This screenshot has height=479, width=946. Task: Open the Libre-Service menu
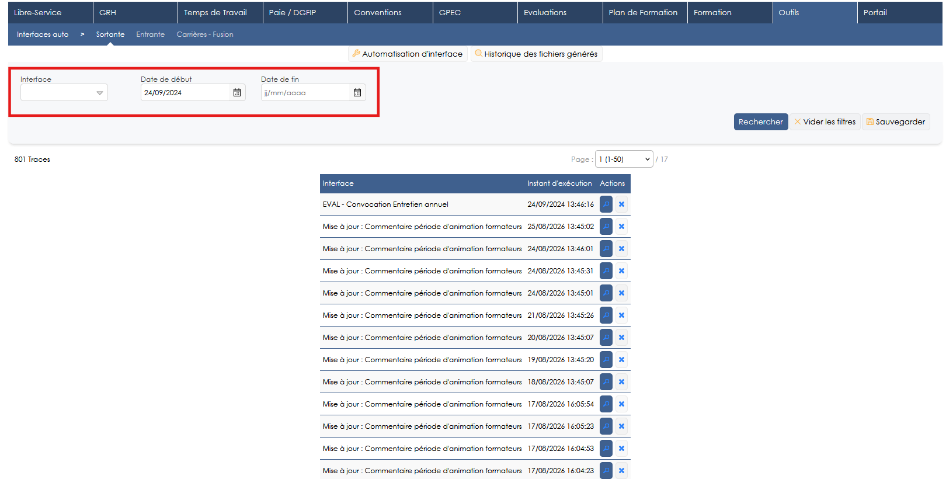click(51, 13)
